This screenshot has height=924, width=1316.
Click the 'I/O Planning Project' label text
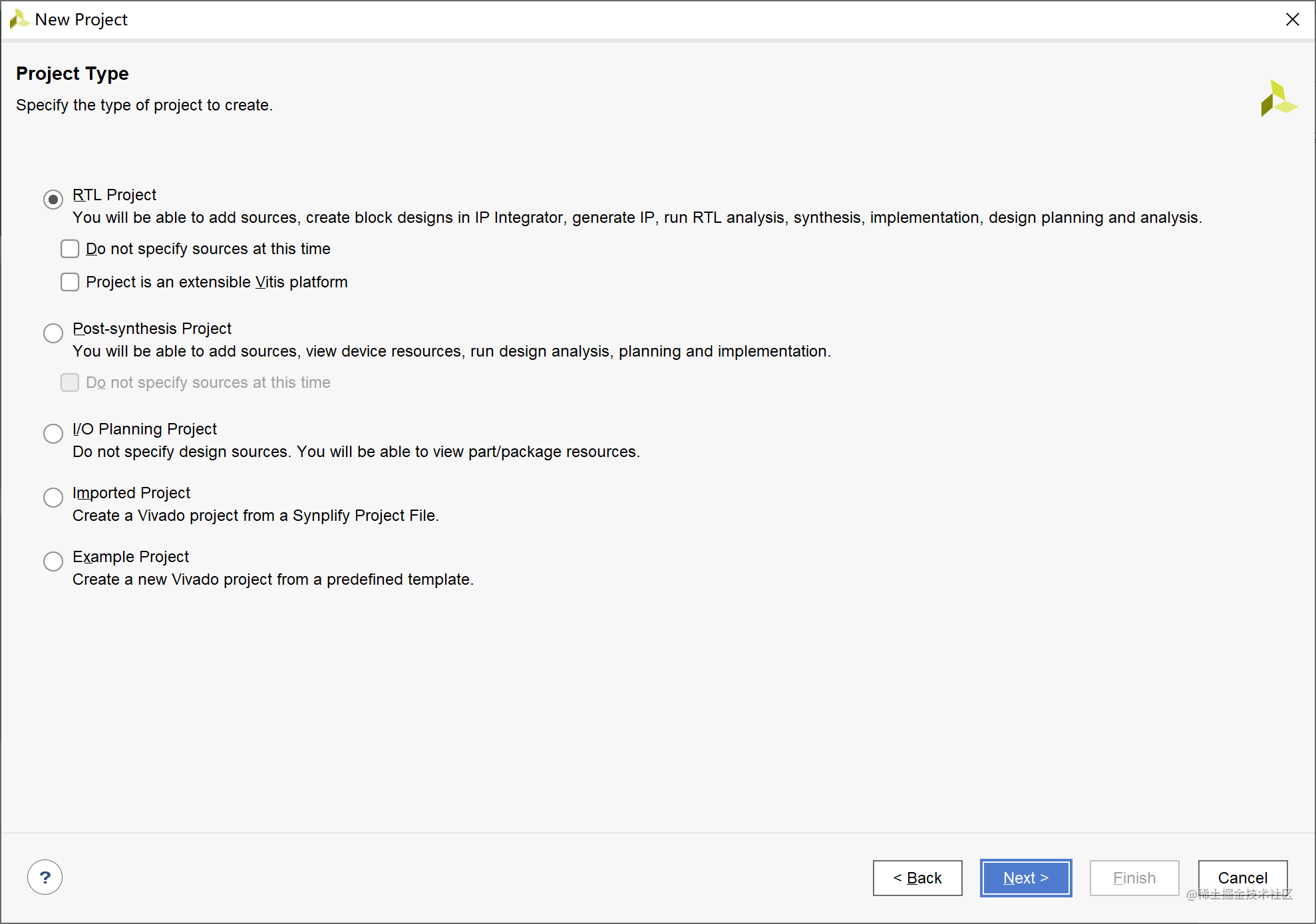(144, 429)
